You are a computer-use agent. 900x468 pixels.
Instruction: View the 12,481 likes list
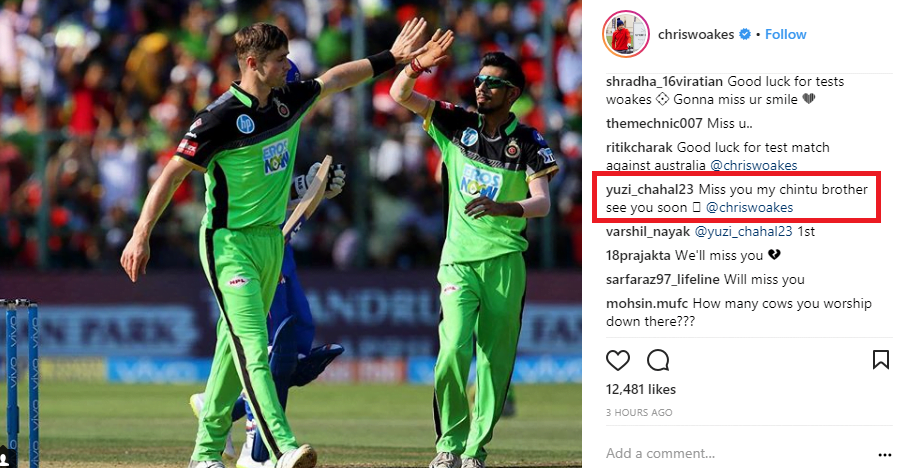tap(641, 389)
